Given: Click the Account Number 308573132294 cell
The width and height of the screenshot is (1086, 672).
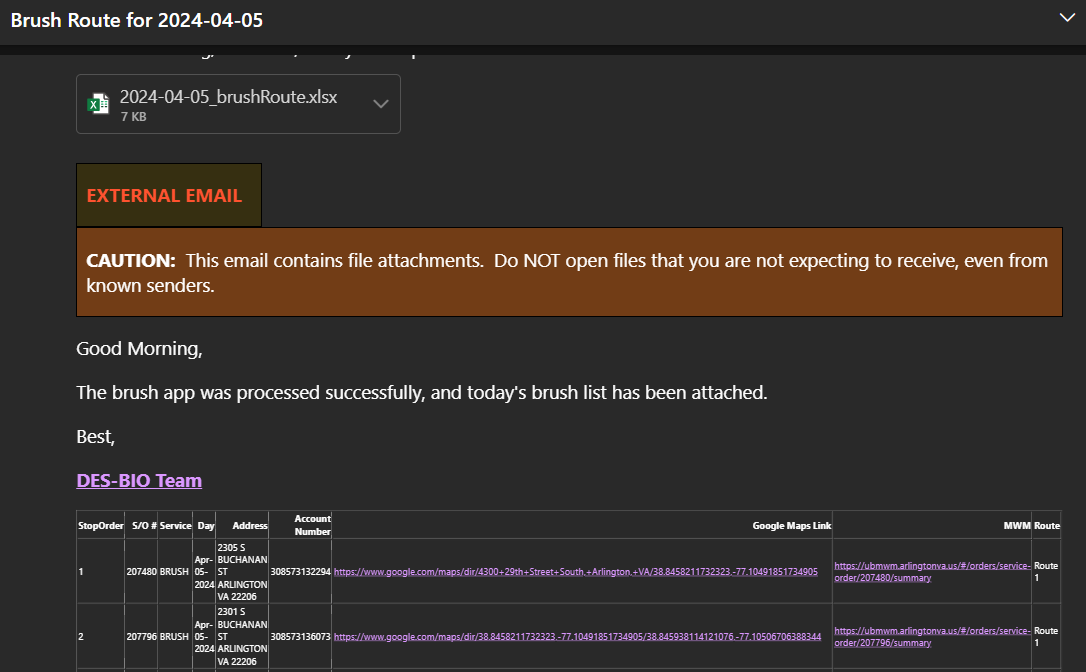Looking at the screenshot, I should coord(300,570).
